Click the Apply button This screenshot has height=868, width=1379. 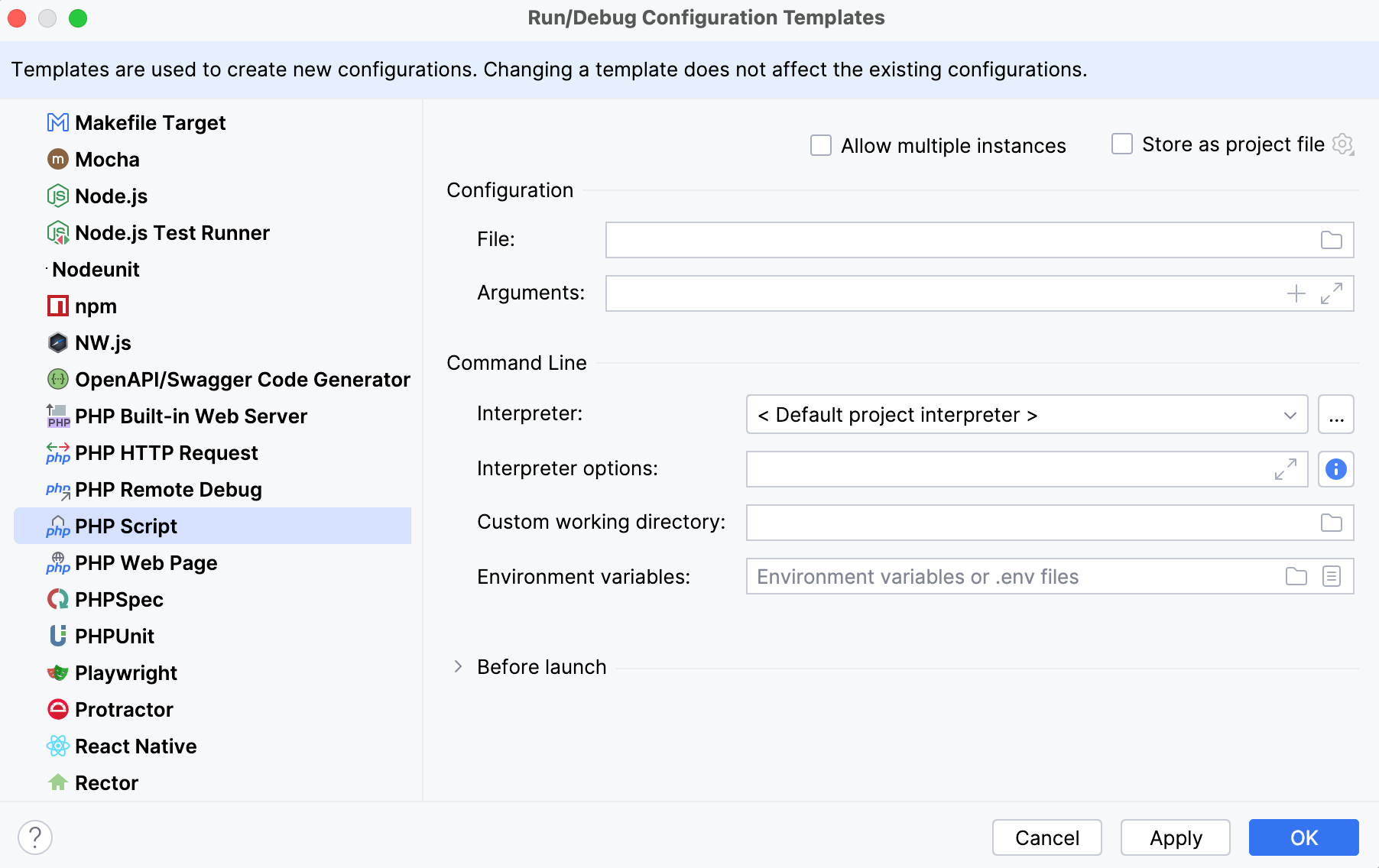coord(1175,837)
